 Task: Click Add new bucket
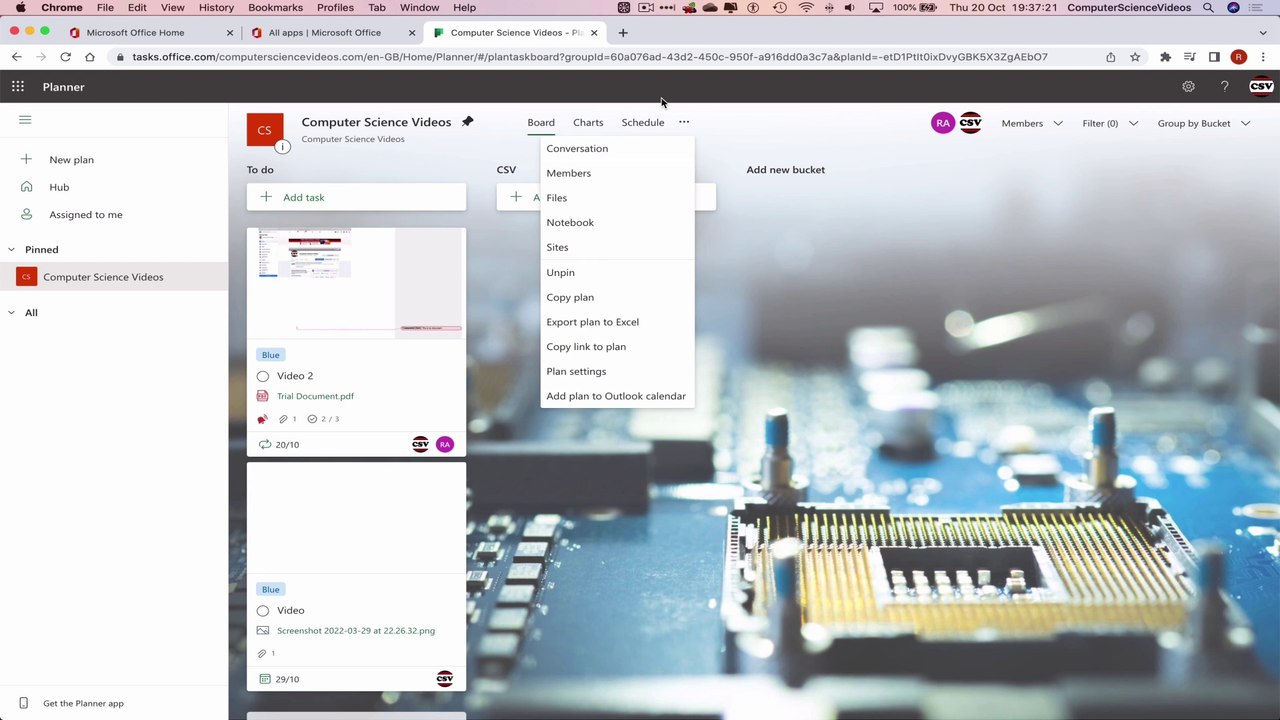(785, 170)
